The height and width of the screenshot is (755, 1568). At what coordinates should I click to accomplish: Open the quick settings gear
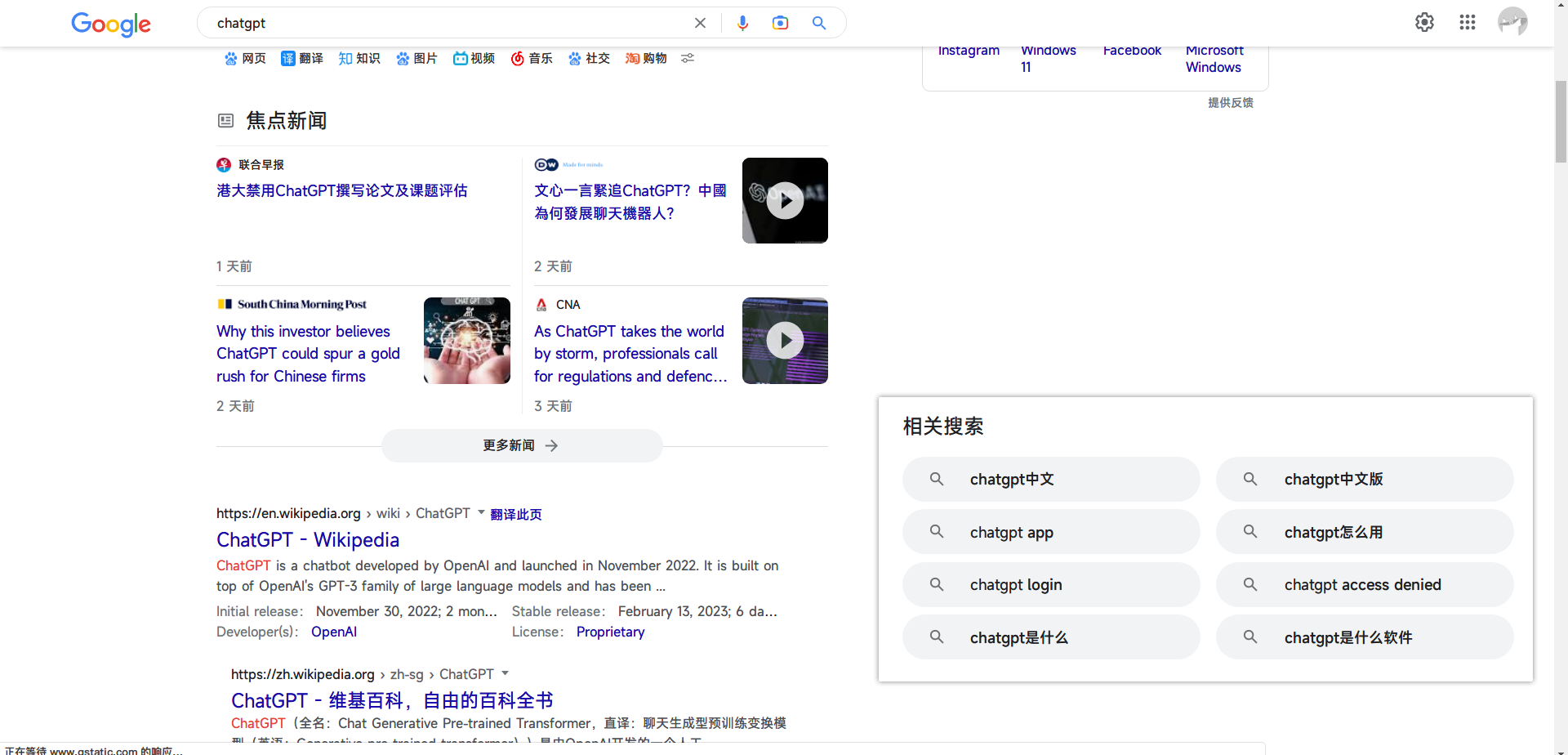(1424, 22)
